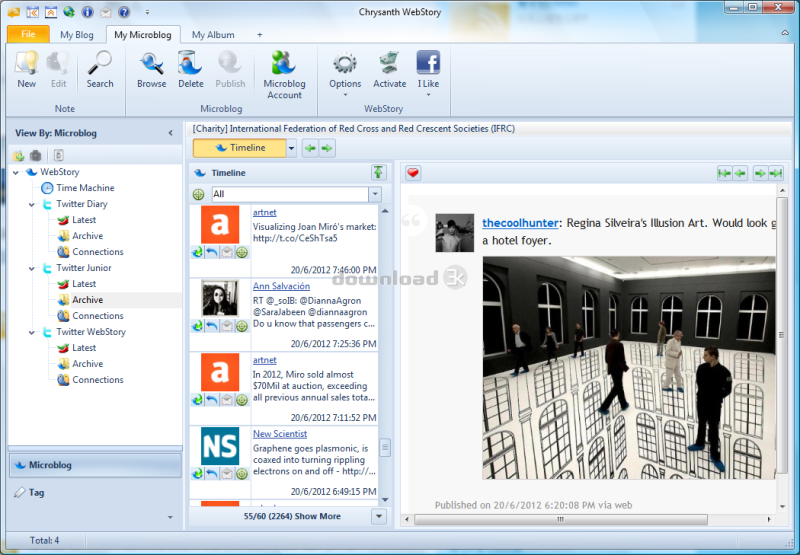Select the Facebook I Like button
800x555 pixels.
pos(428,74)
